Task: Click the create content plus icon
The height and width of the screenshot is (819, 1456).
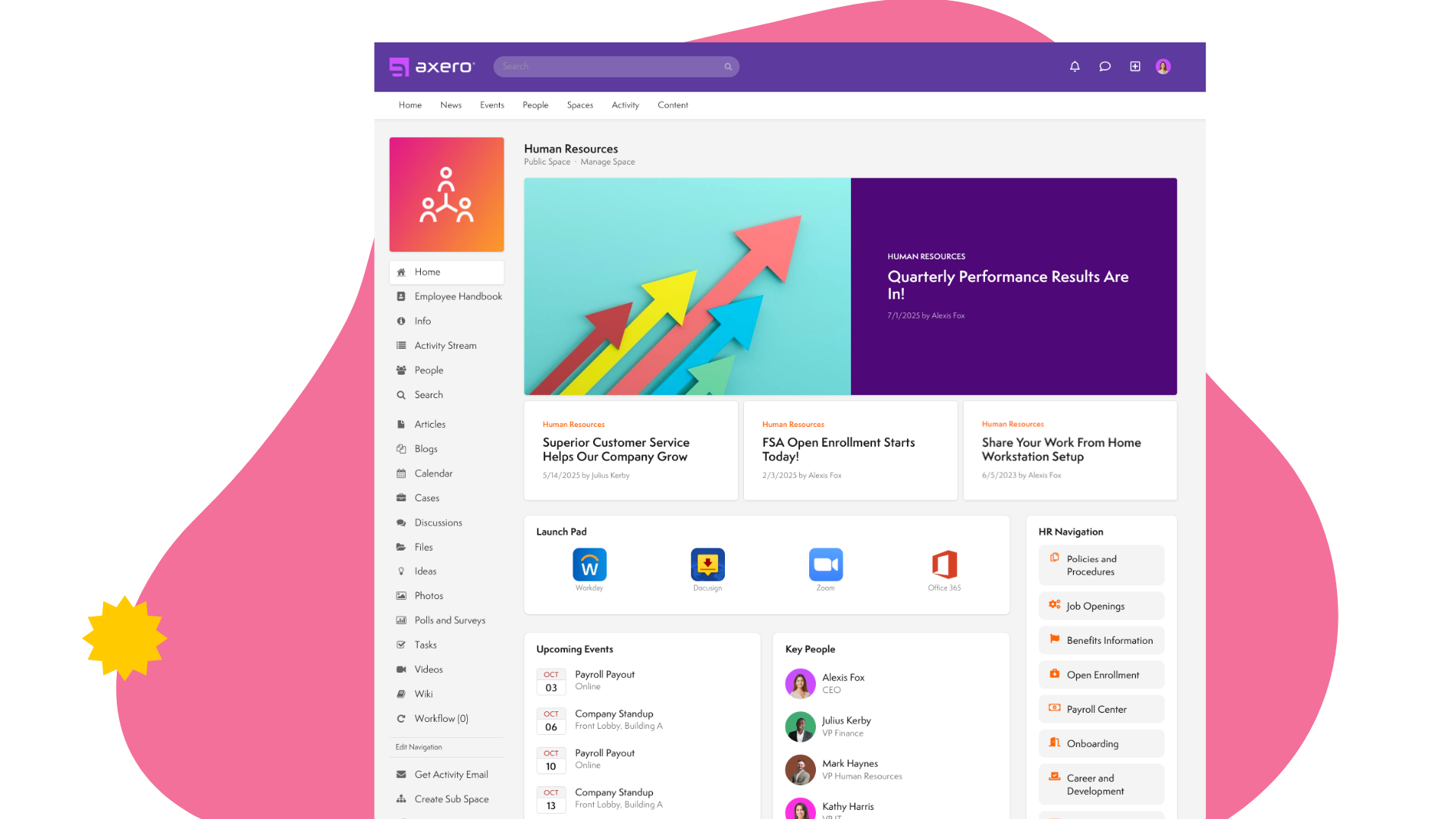Action: [1134, 66]
